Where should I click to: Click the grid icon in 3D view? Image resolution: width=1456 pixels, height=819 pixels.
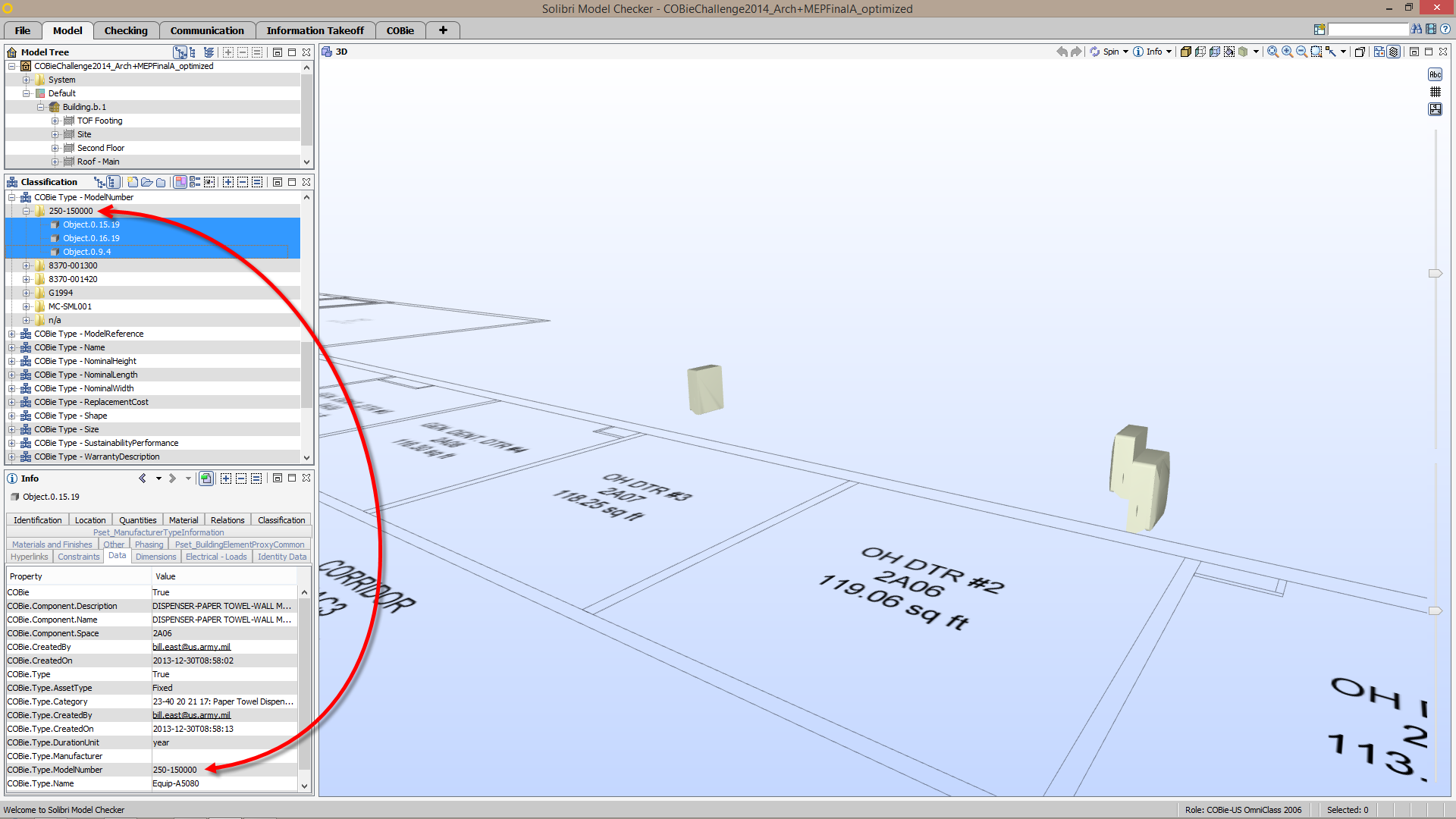pyautogui.click(x=1435, y=92)
